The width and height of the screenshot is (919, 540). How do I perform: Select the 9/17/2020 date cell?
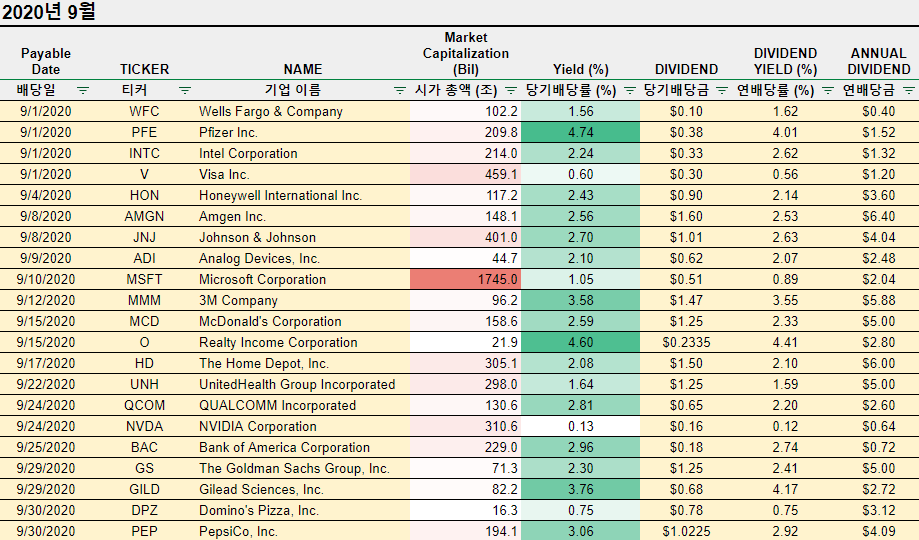46,364
